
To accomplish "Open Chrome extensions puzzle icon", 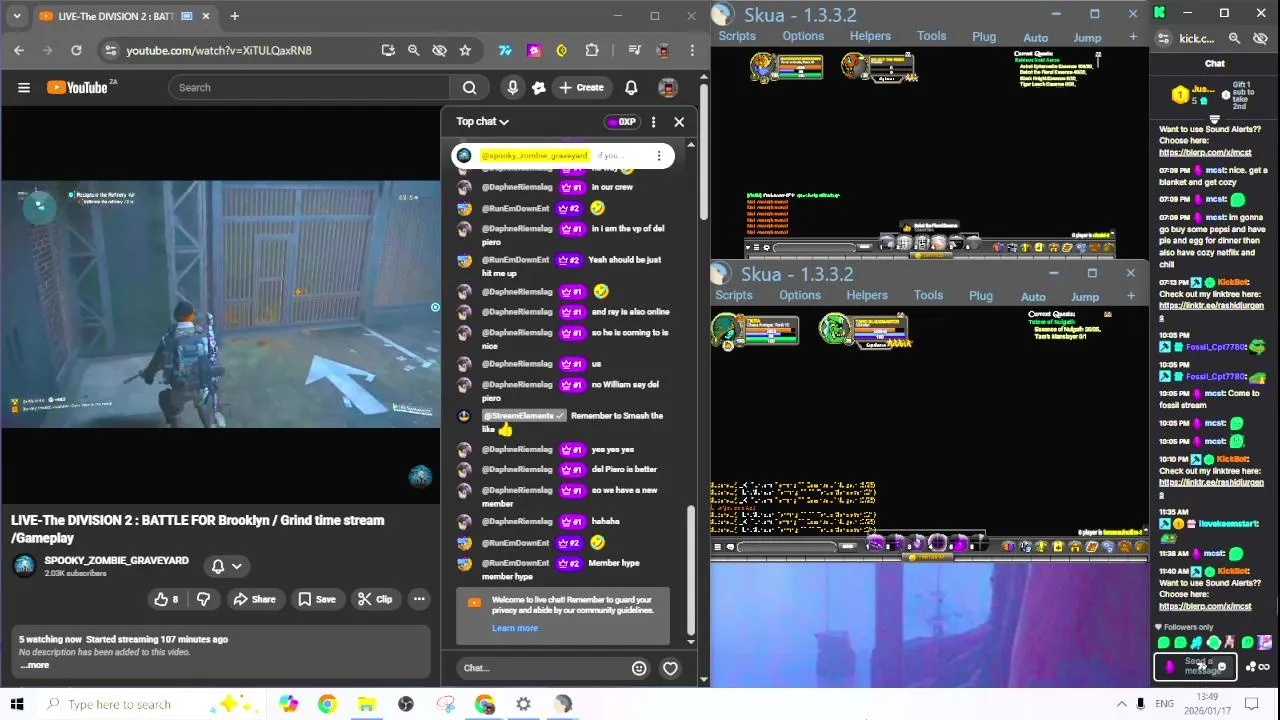I will [592, 50].
